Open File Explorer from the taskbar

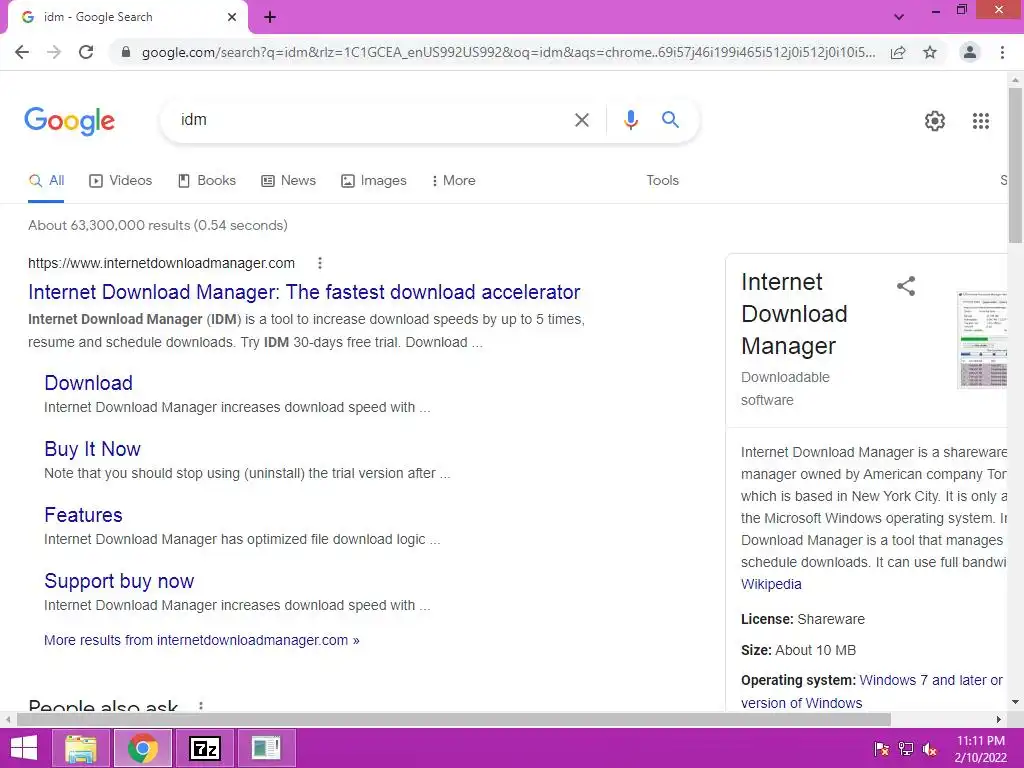click(80, 748)
